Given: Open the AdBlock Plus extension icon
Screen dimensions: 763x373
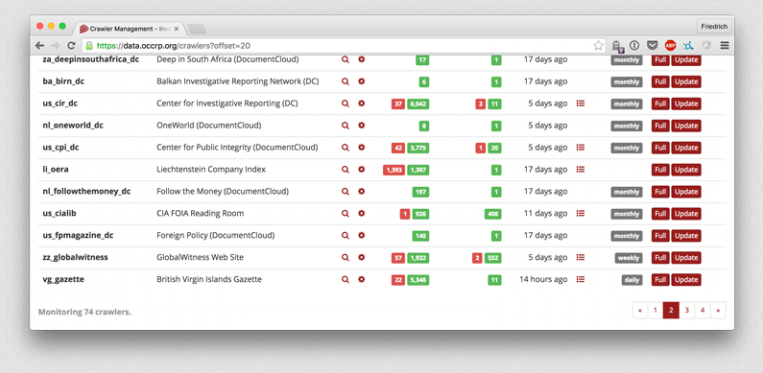Looking at the screenshot, I should pos(670,45).
